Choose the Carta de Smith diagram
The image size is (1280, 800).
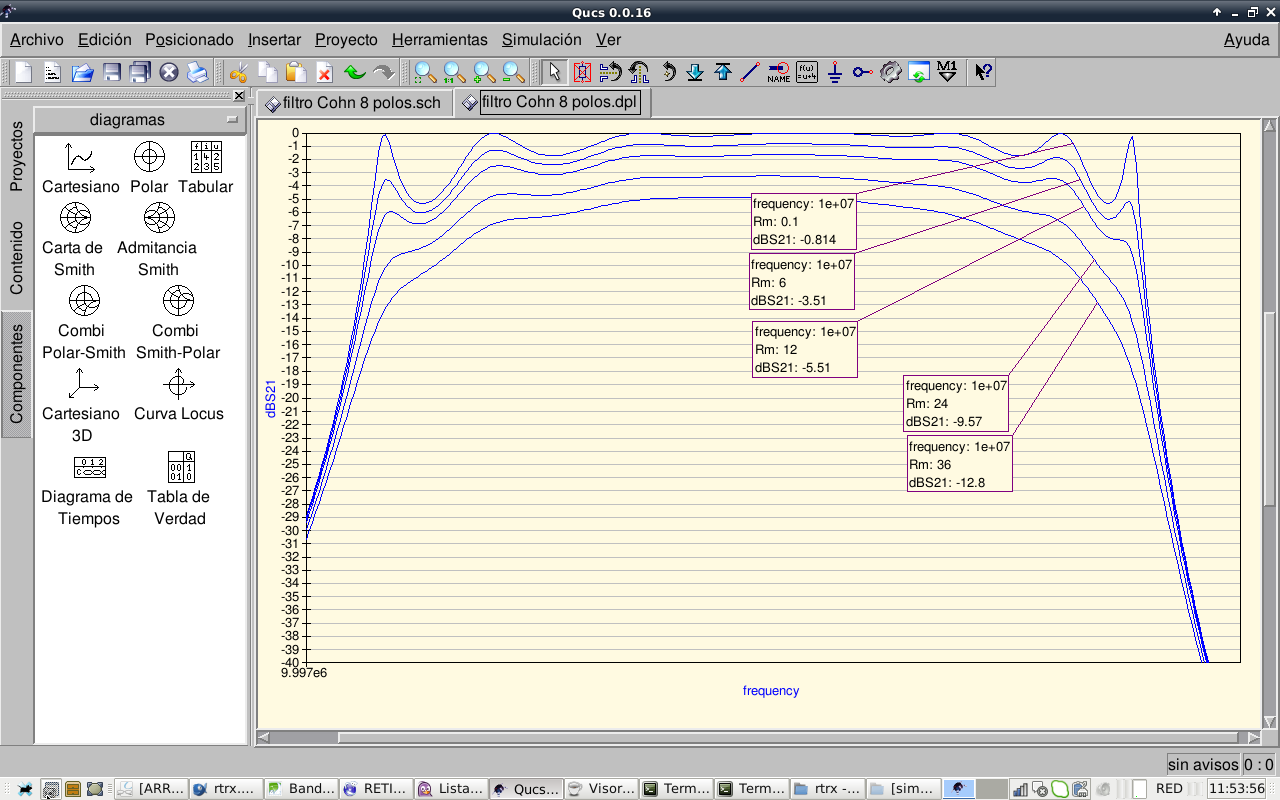point(74,239)
